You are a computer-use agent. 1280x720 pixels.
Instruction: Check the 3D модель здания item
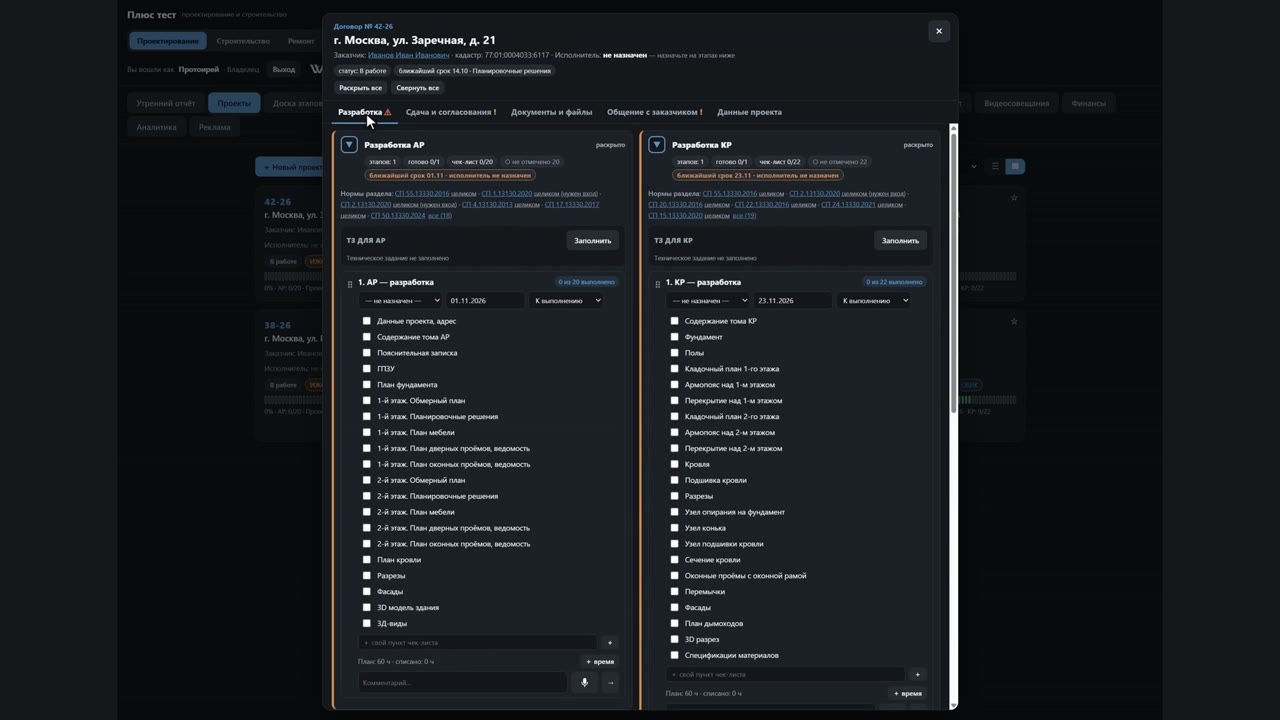click(367, 607)
